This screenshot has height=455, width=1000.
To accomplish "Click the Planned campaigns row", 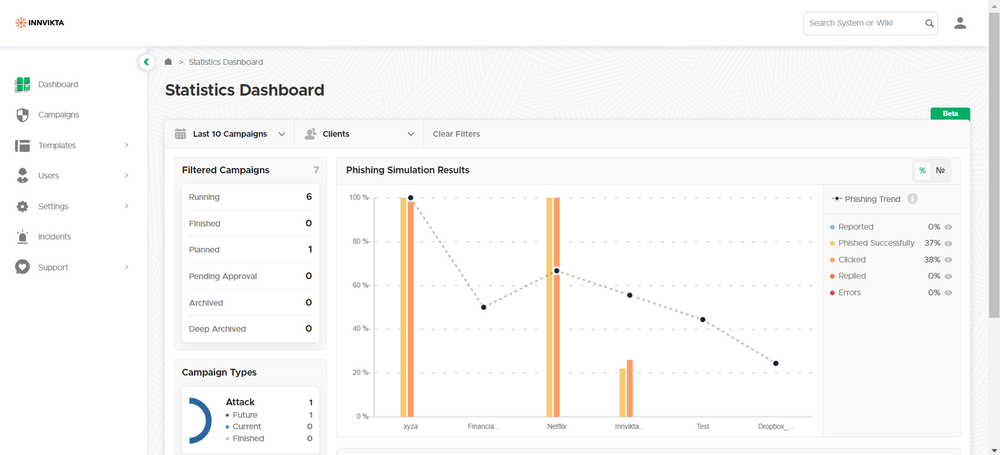I will click(x=250, y=250).
